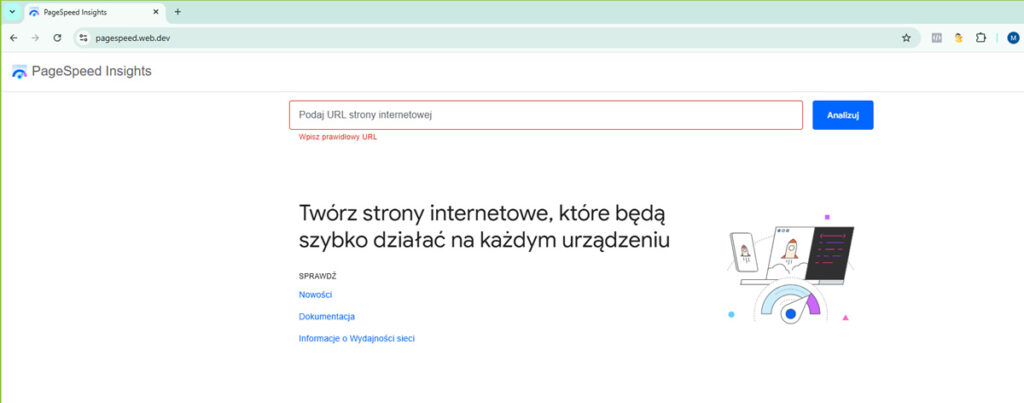Focus the address bar showing pagespeed.web.dev
This screenshot has height=403, width=1024.
(496, 38)
